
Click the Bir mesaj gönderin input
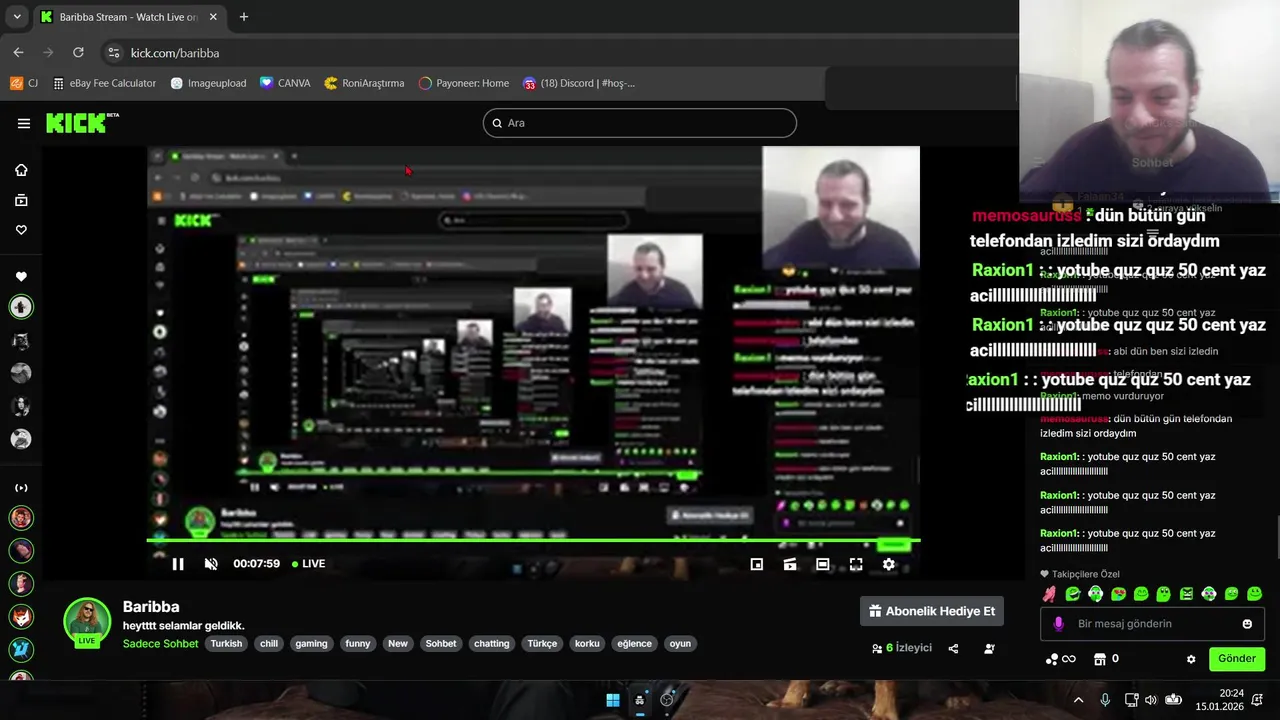tap(1153, 624)
